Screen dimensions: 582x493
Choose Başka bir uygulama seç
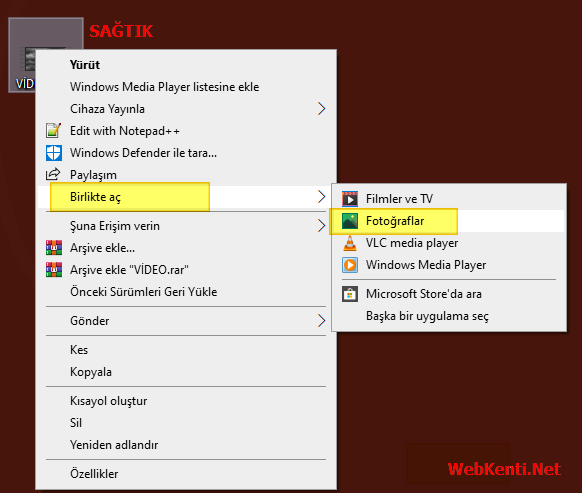click(x=449, y=316)
